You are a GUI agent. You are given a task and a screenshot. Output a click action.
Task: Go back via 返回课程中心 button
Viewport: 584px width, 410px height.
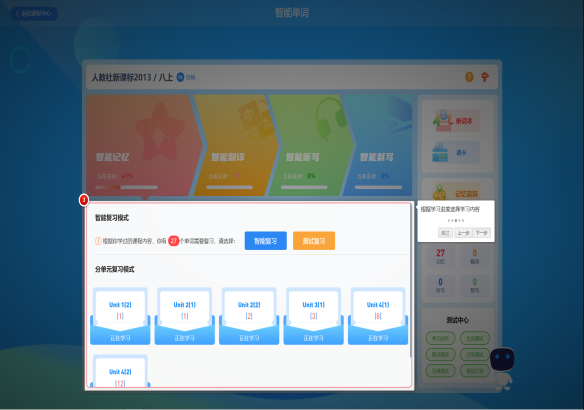pos(34,14)
